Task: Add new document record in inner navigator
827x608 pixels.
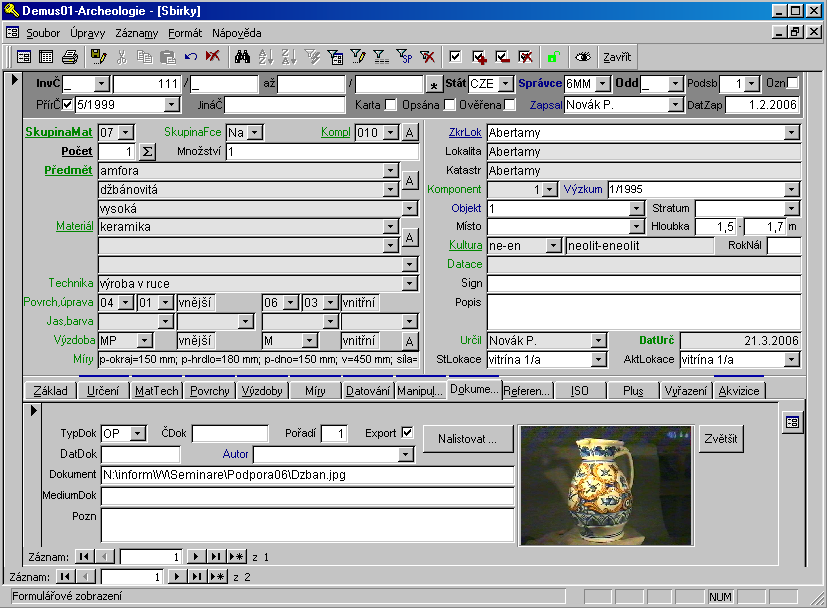Action: (237, 557)
